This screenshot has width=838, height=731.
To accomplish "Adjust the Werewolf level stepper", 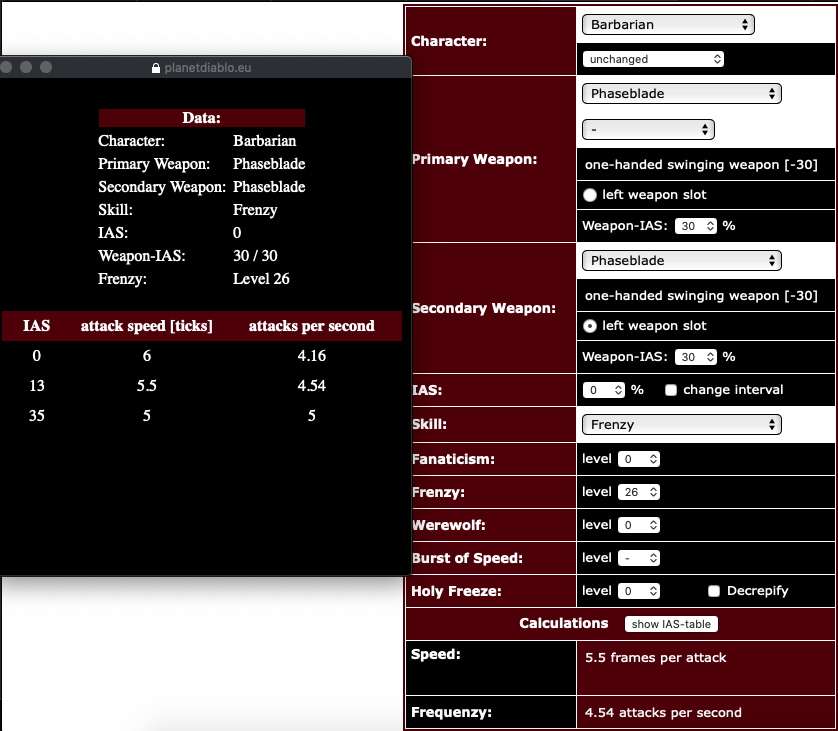I will pyautogui.click(x=639, y=524).
